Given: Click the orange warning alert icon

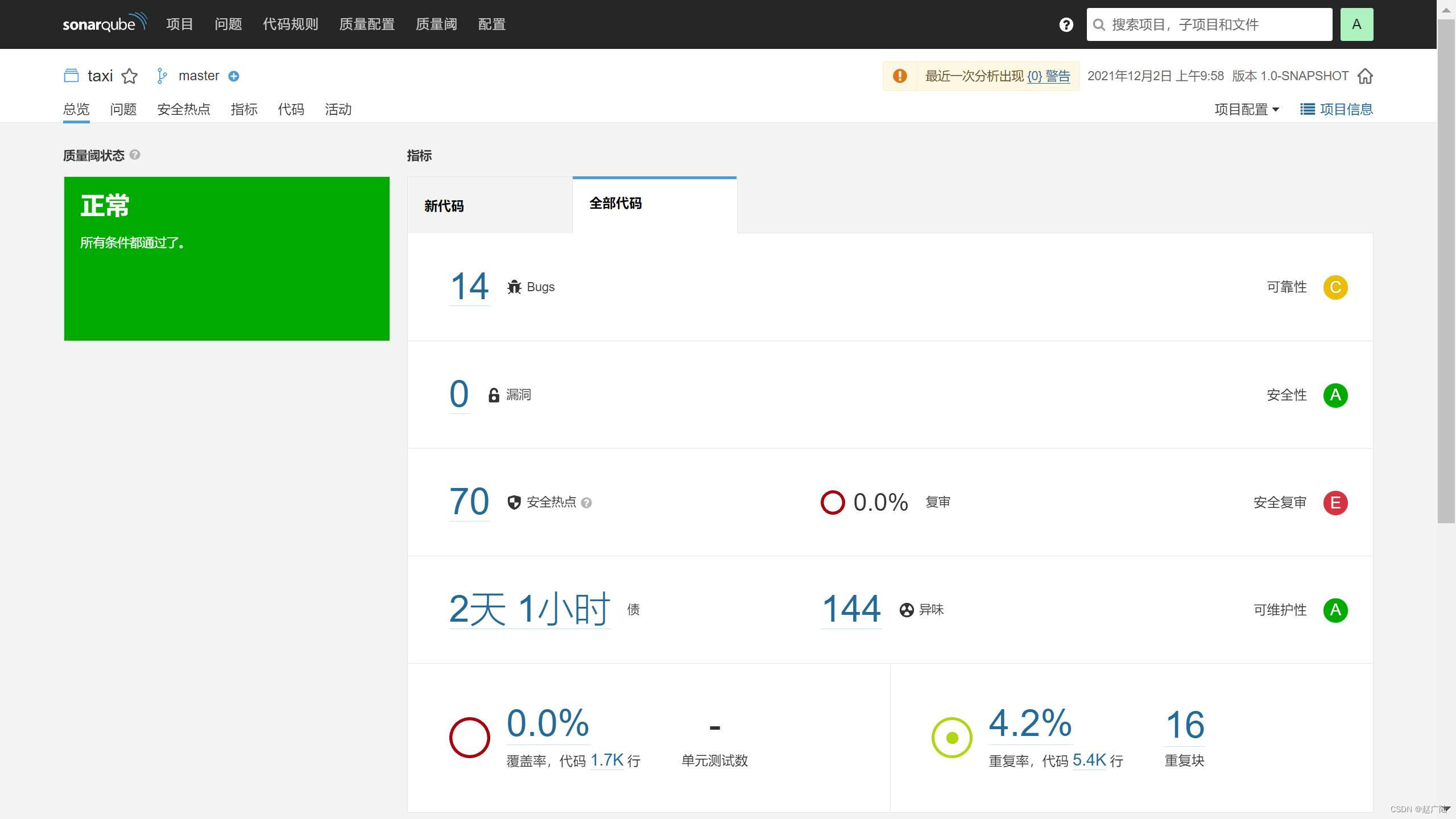Looking at the screenshot, I should 900,76.
